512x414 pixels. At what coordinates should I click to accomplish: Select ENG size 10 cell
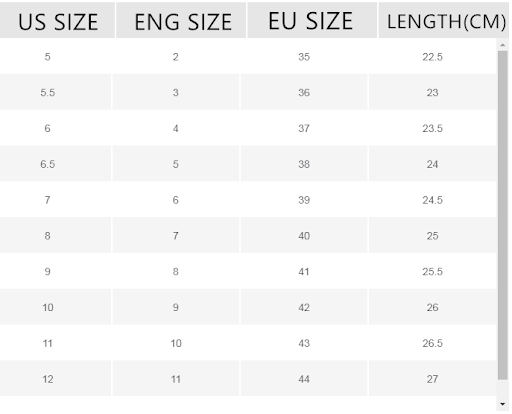point(176,343)
